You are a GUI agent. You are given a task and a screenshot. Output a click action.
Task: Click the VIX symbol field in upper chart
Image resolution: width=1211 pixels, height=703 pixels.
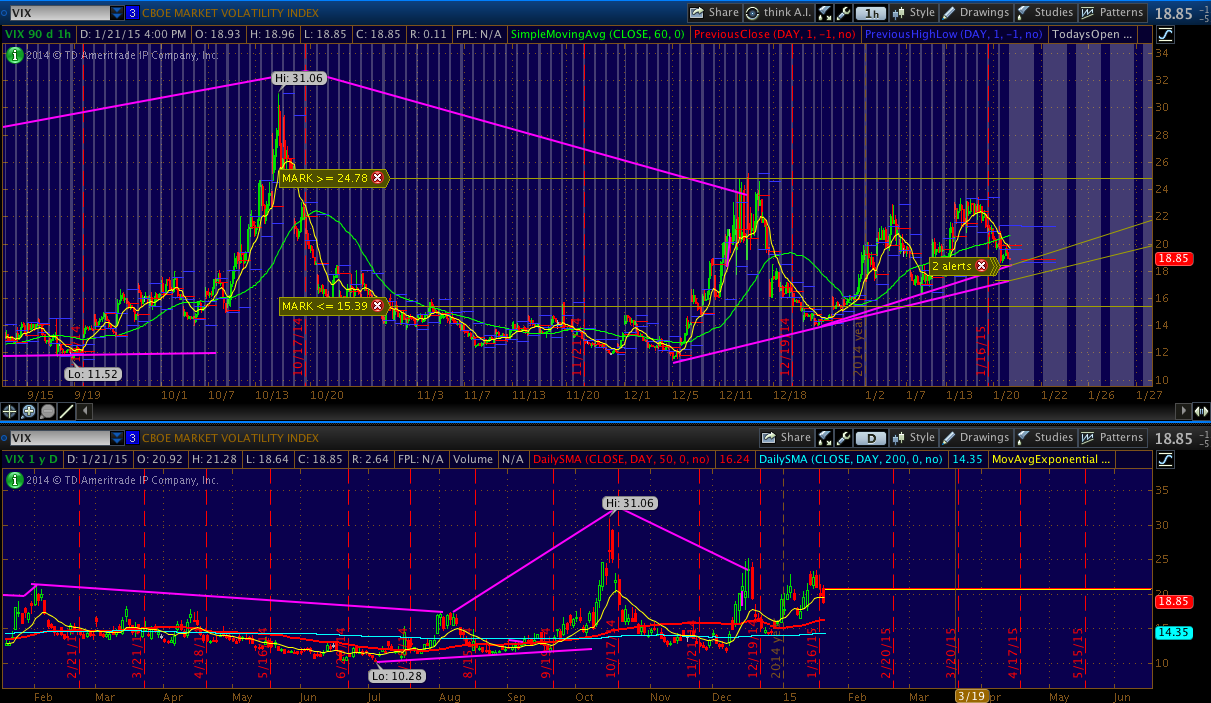(x=55, y=13)
